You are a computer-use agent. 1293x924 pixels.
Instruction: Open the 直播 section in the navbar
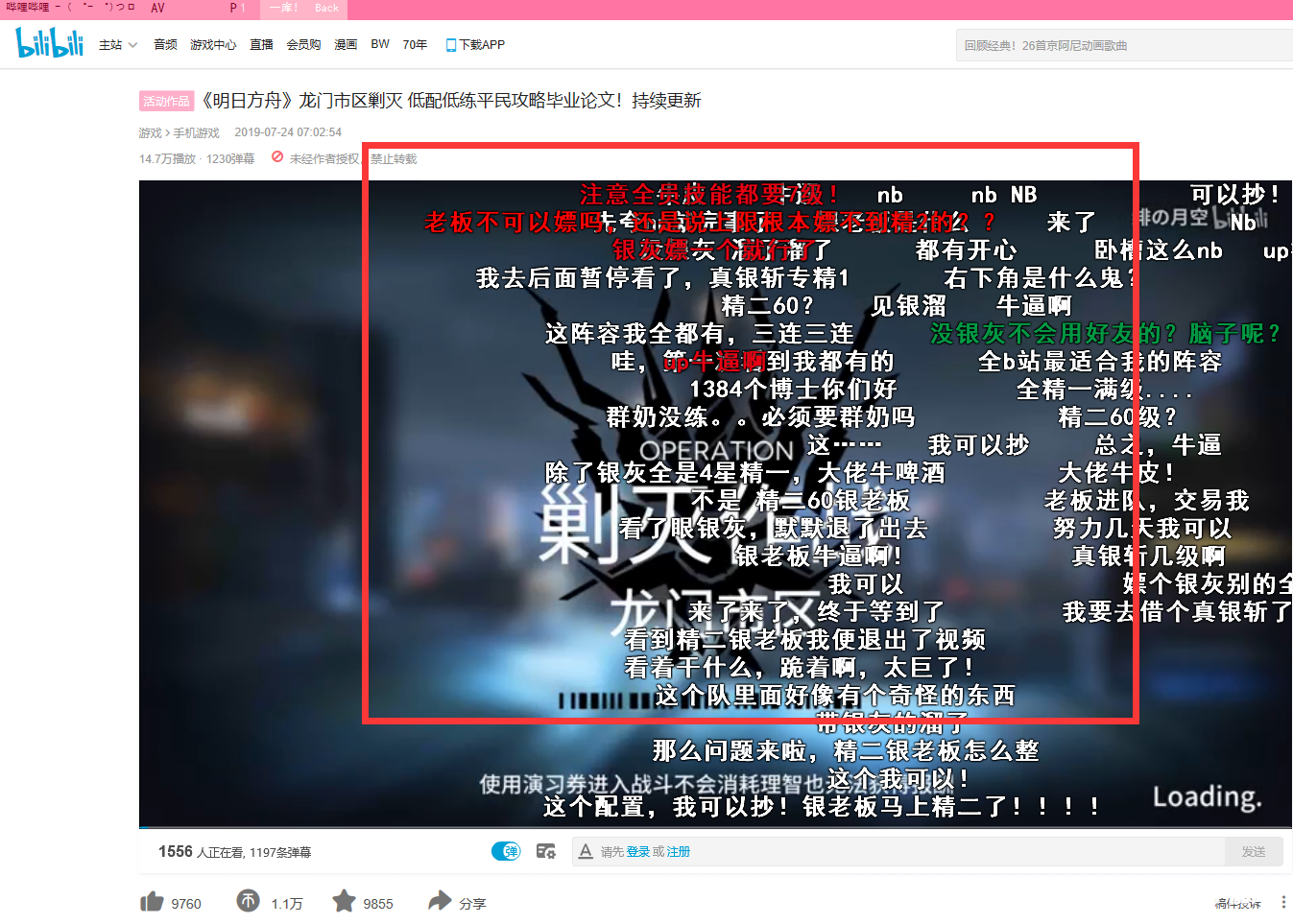click(261, 44)
